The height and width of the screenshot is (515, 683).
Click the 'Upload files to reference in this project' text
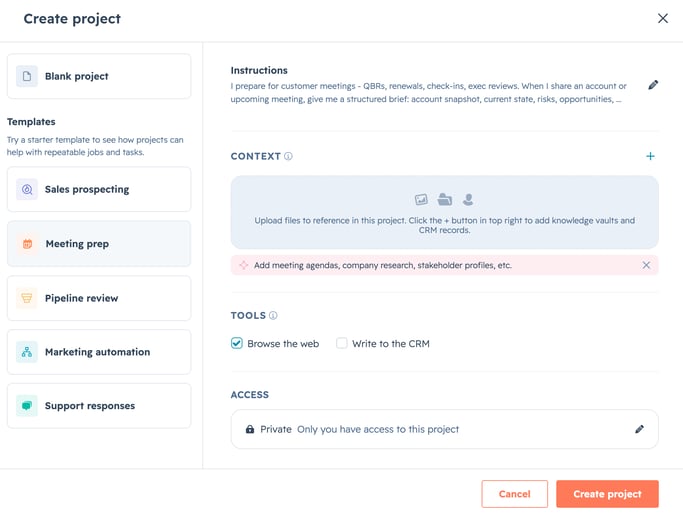444,225
